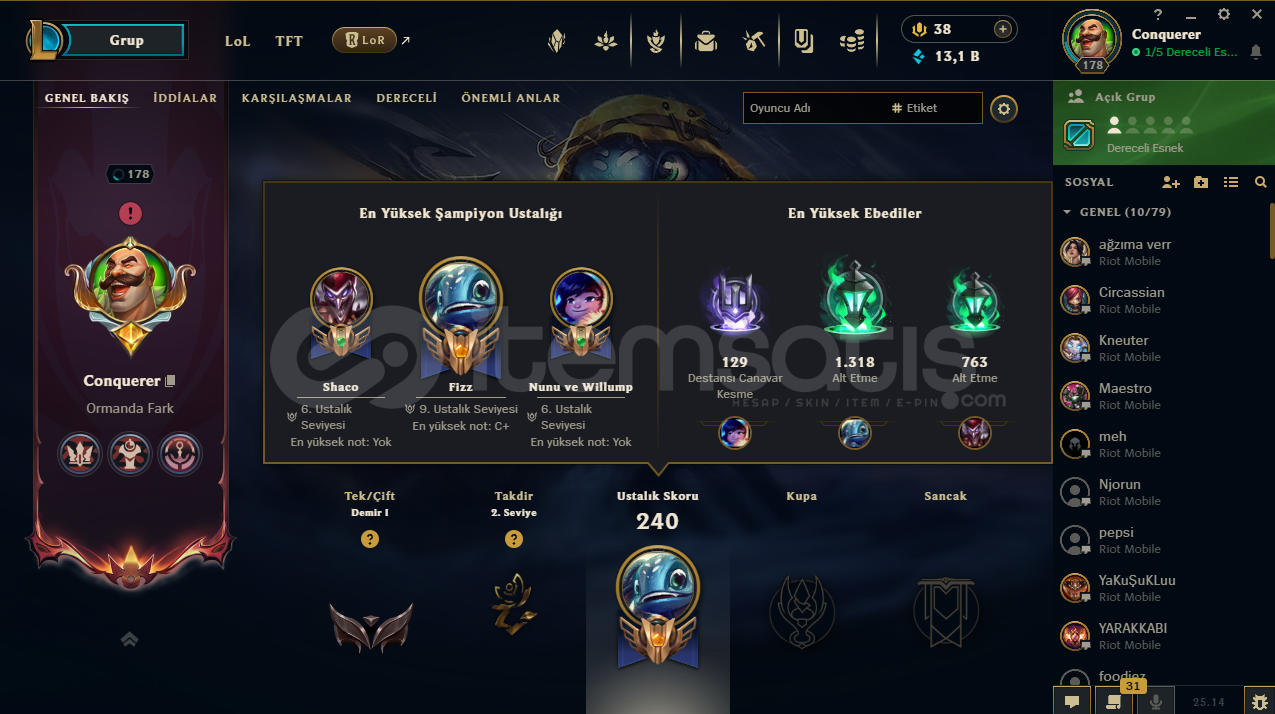Open the Collection backpack icon
The height and width of the screenshot is (714, 1275).
706,41
